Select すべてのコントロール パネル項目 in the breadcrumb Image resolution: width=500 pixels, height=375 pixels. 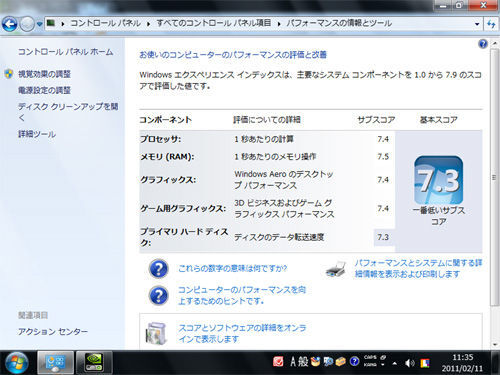coord(214,23)
